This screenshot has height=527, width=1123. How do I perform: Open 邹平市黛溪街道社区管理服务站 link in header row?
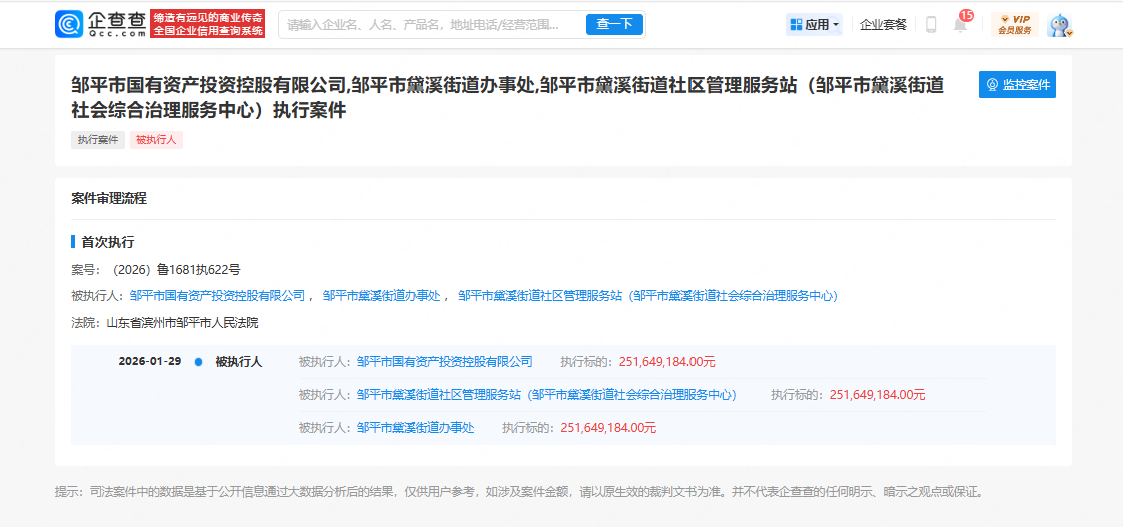540,296
